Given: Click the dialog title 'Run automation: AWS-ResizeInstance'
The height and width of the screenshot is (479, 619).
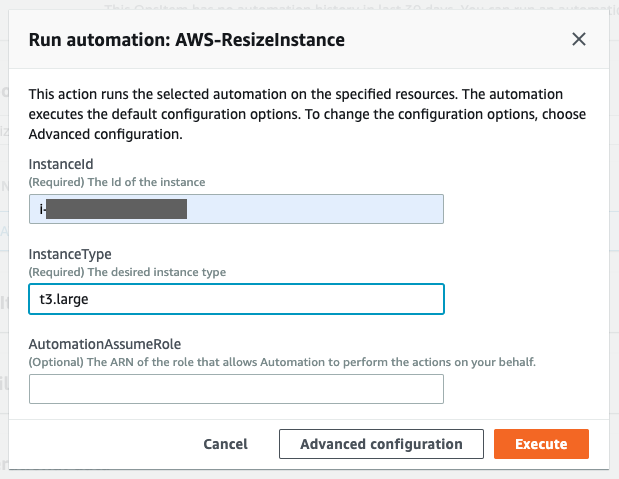Looking at the screenshot, I should 187,40.
